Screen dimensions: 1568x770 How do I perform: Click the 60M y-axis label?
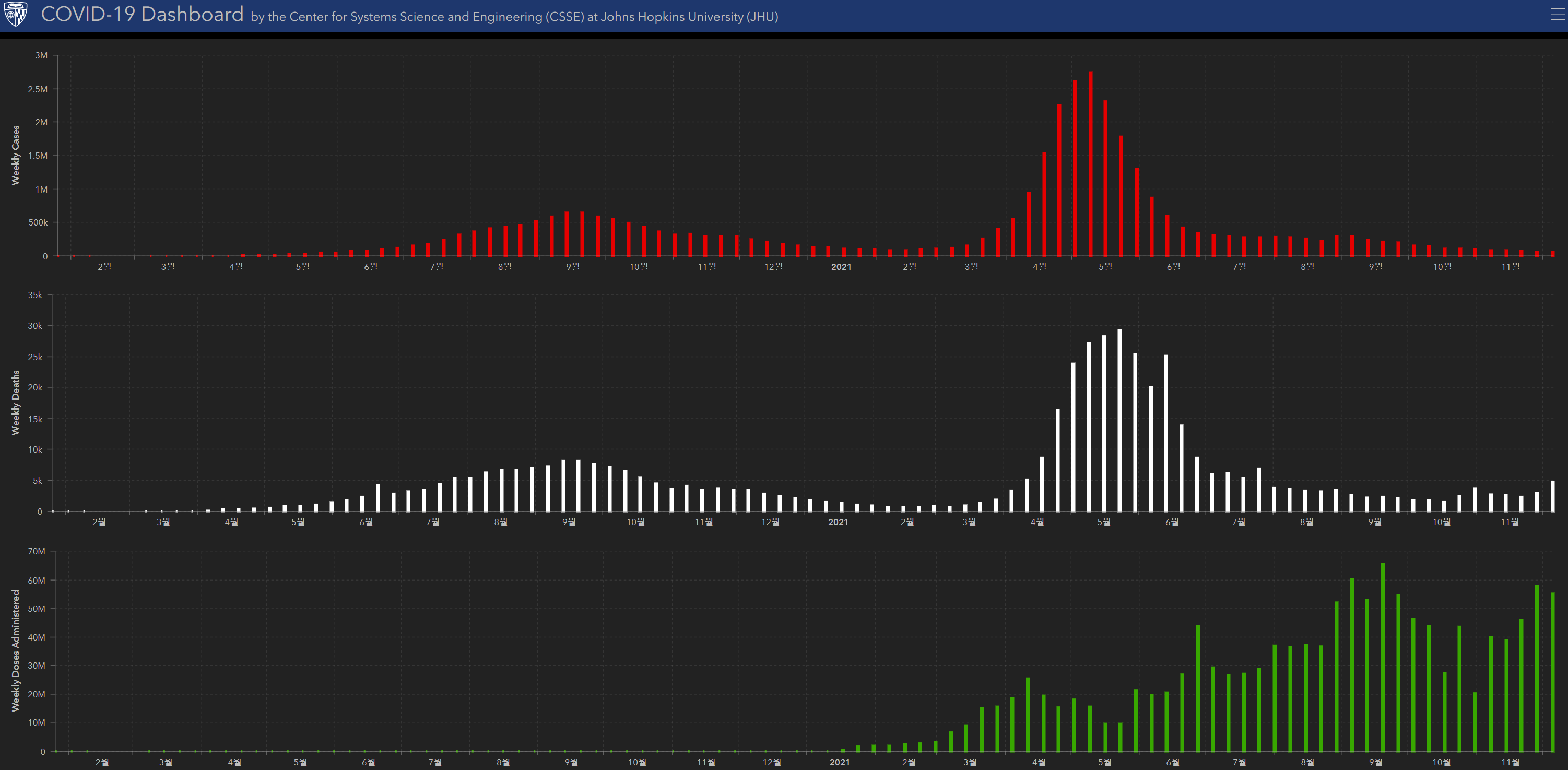point(37,581)
